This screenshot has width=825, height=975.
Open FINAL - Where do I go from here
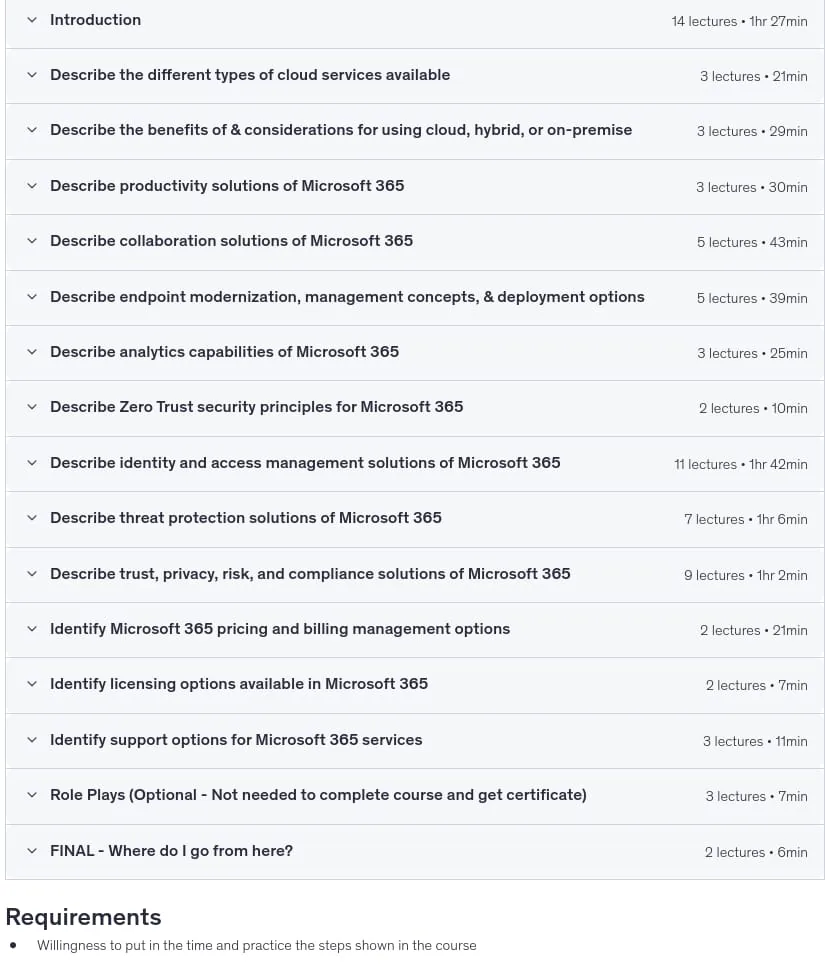tap(171, 851)
